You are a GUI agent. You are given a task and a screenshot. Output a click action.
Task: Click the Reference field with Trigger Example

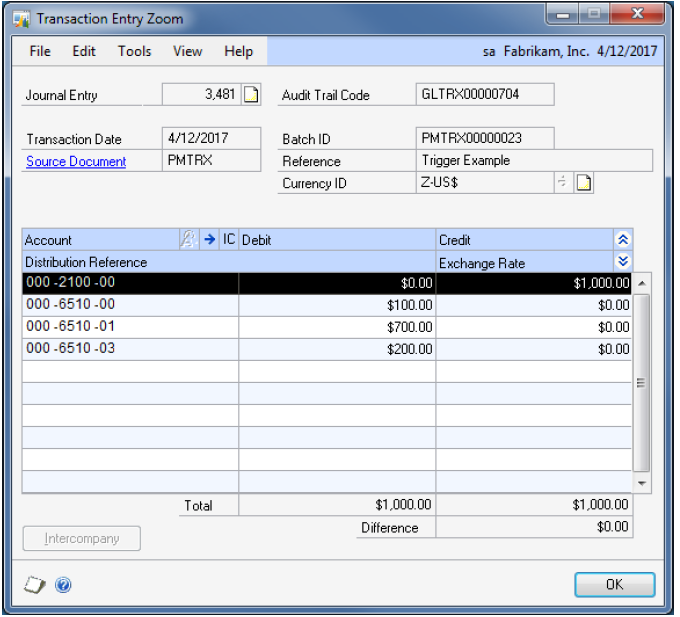[536, 161]
